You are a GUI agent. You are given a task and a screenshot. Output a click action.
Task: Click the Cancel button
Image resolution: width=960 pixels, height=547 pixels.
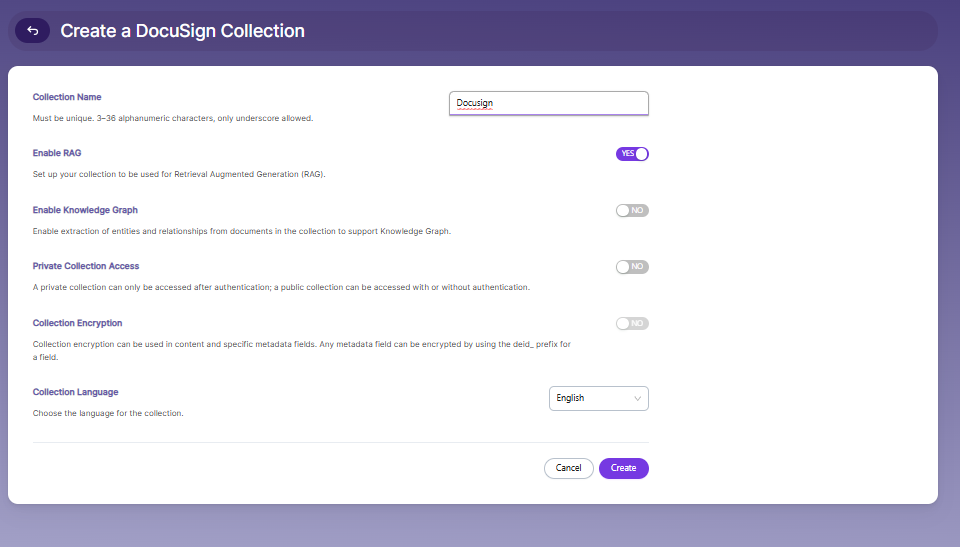pos(569,468)
